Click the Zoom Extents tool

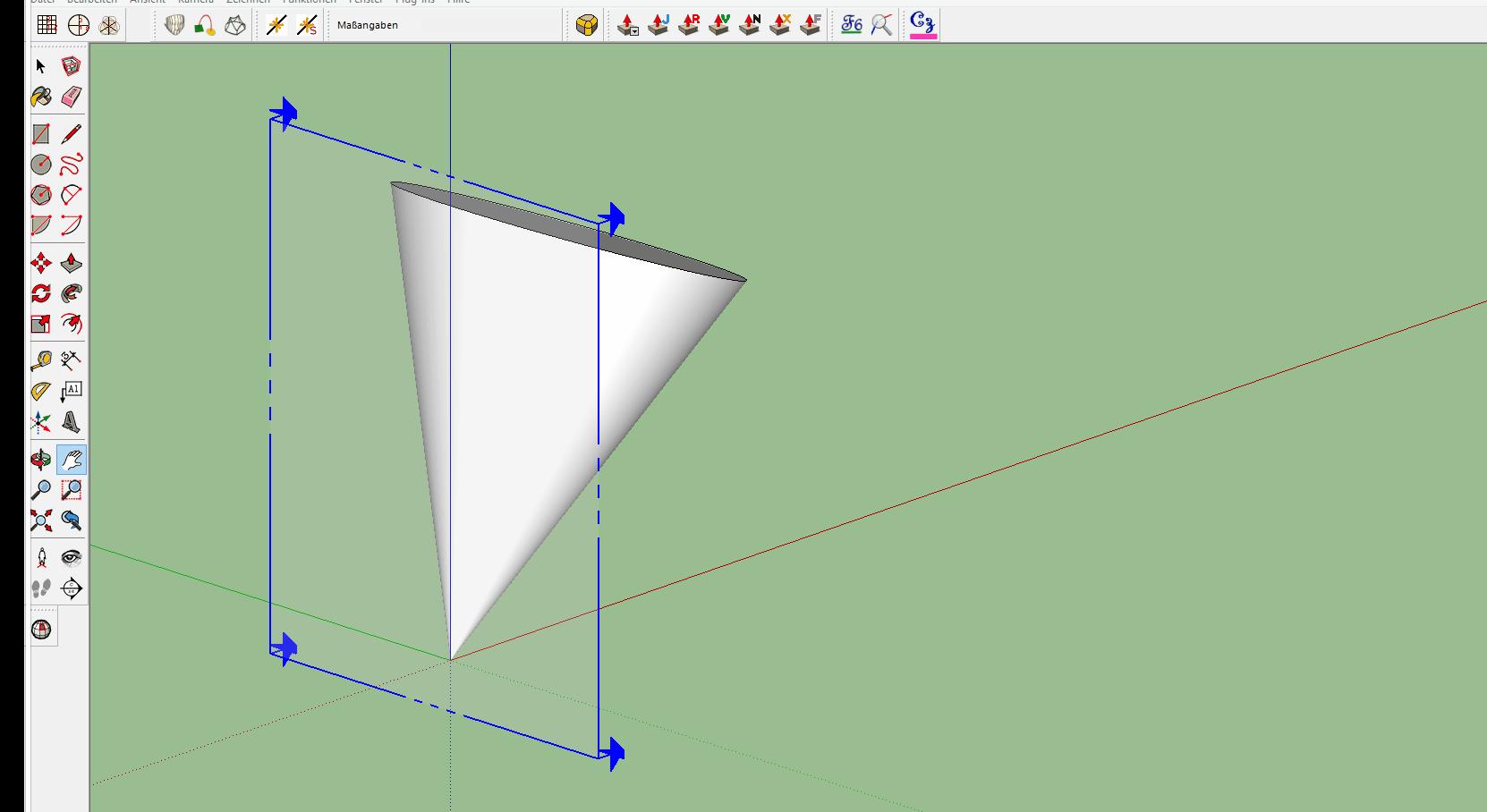tap(41, 520)
